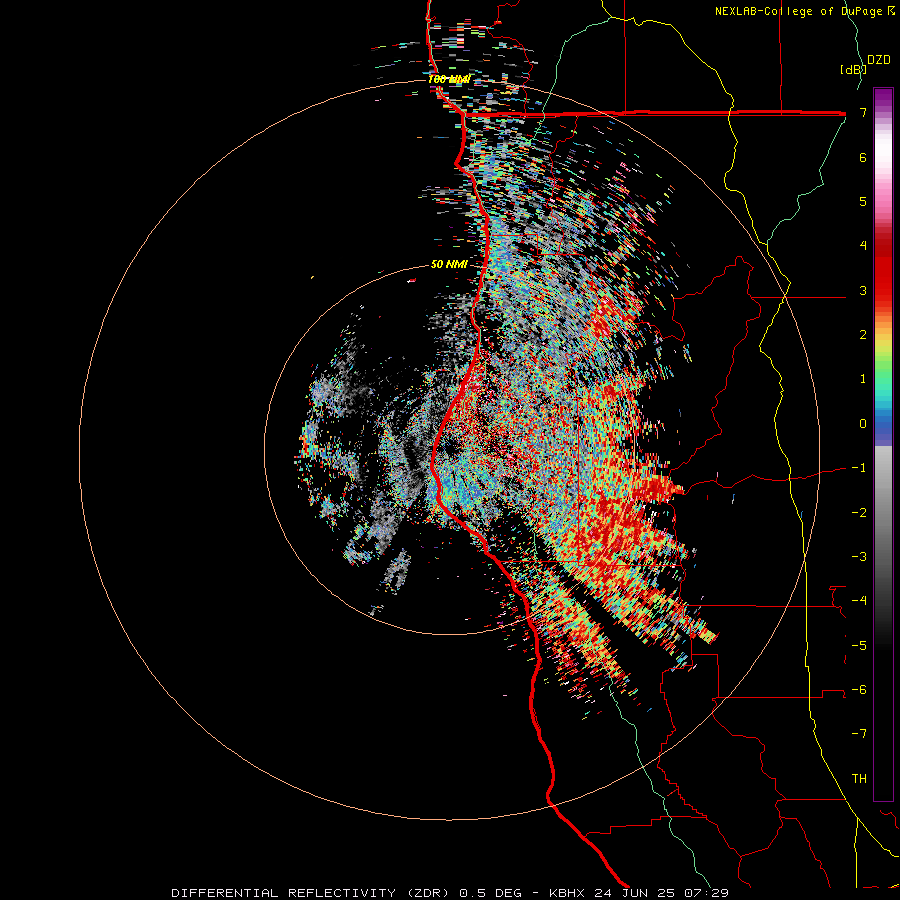This screenshot has width=900, height=900.
Task: Select the 4 dB scale label
Action: click(863, 246)
